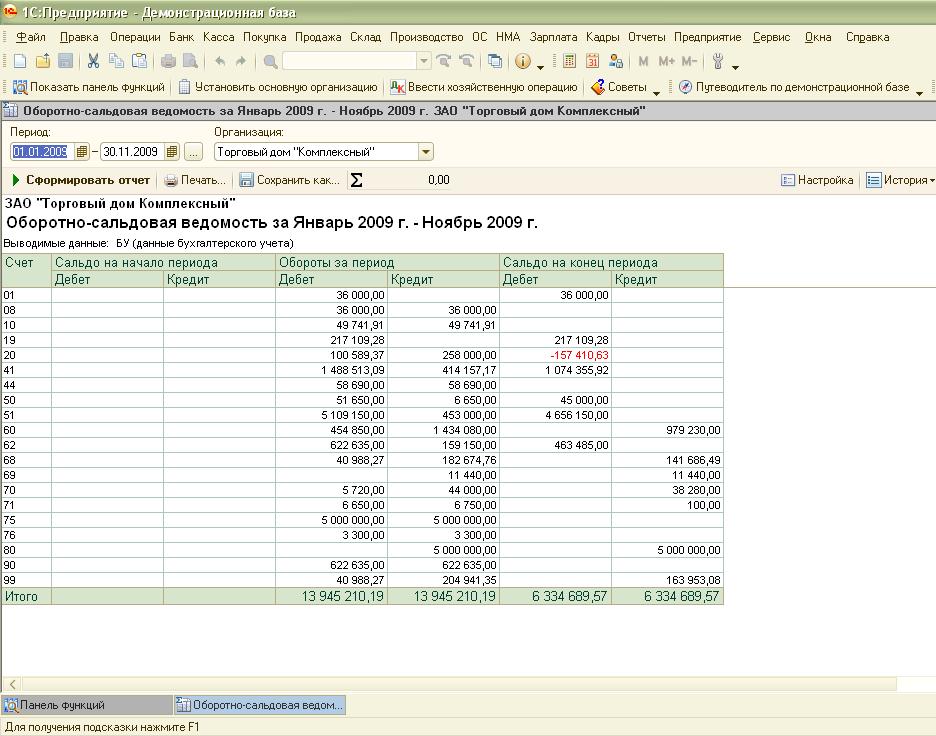Click the Windows list icon in toolbar

(495, 61)
